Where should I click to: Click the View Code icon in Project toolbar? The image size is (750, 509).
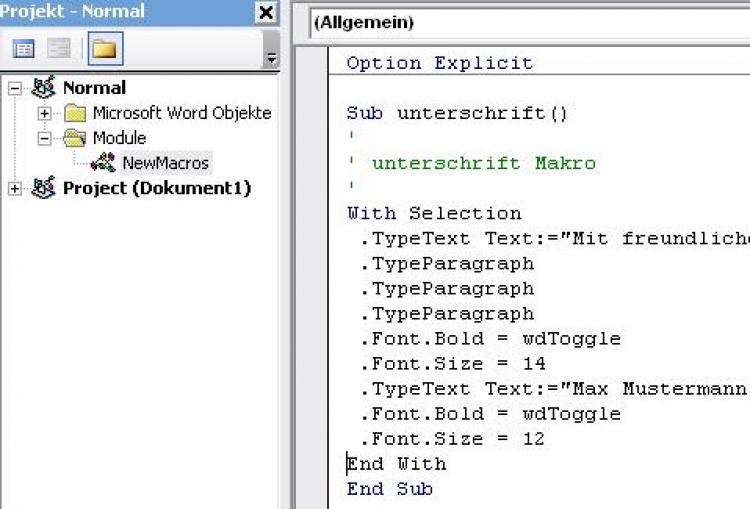tap(23, 48)
